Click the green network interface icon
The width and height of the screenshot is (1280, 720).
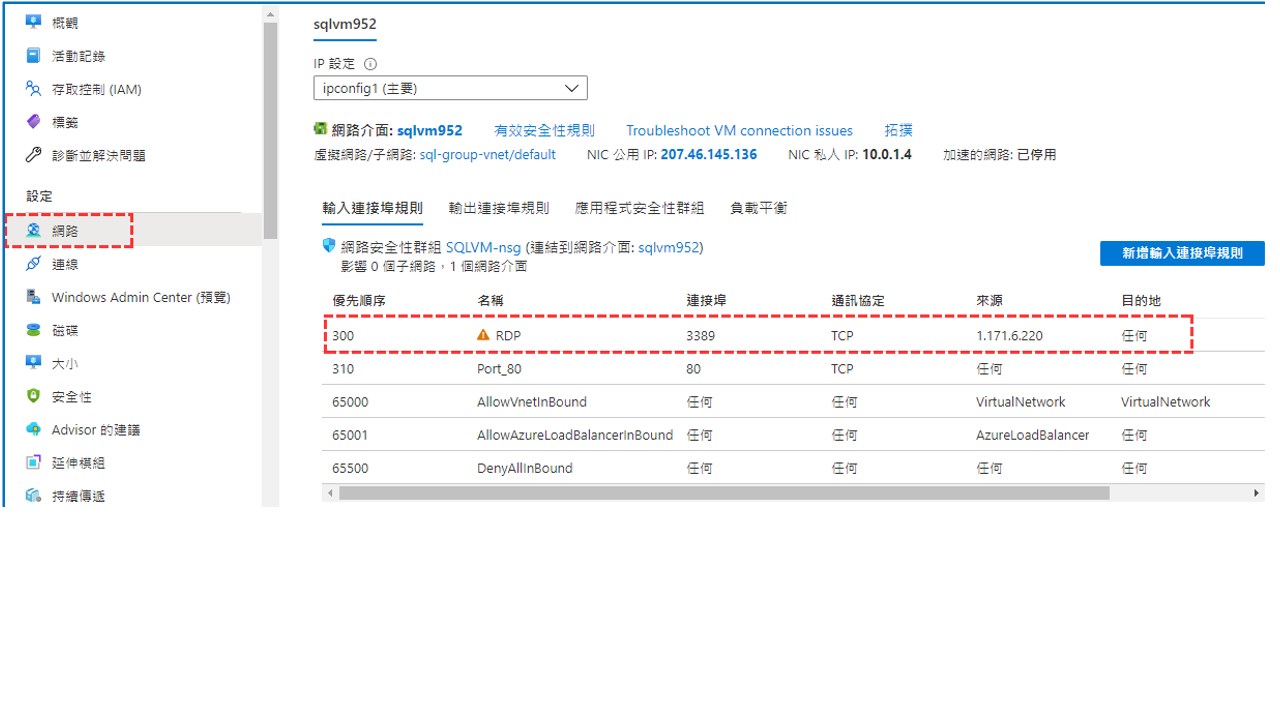tap(320, 129)
